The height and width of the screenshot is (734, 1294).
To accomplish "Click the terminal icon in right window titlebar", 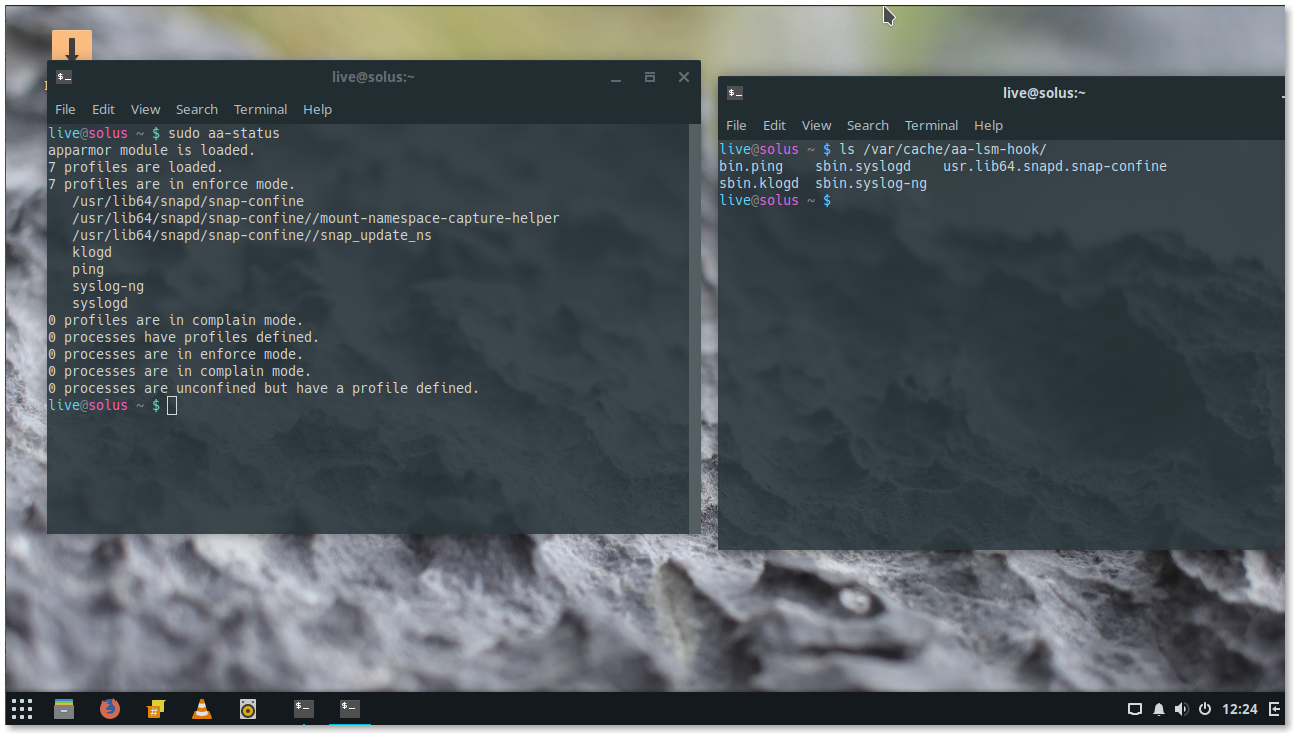I will coord(735,93).
